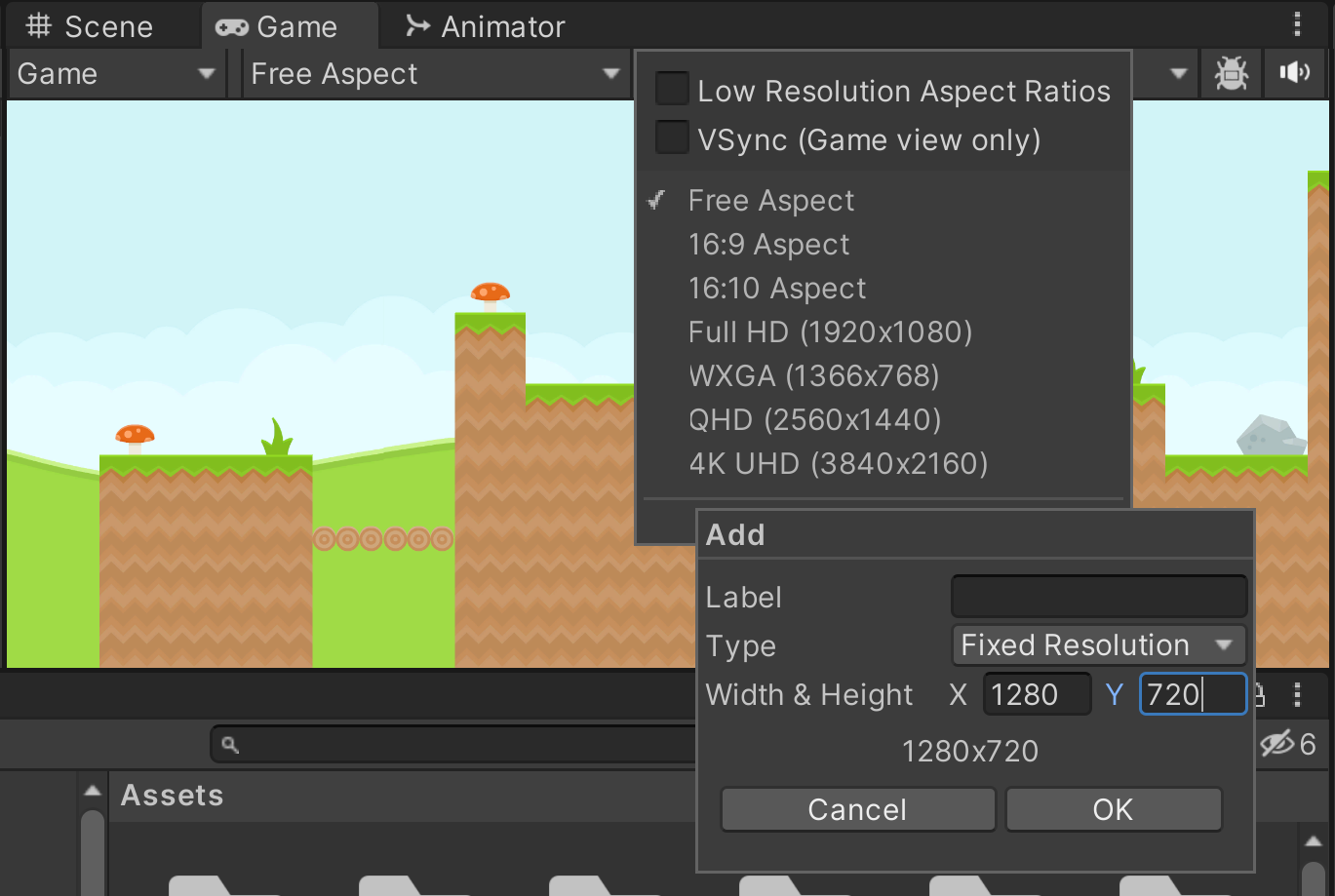Toggle the Mute Audio speaker icon
This screenshot has width=1335, height=896.
(1295, 73)
